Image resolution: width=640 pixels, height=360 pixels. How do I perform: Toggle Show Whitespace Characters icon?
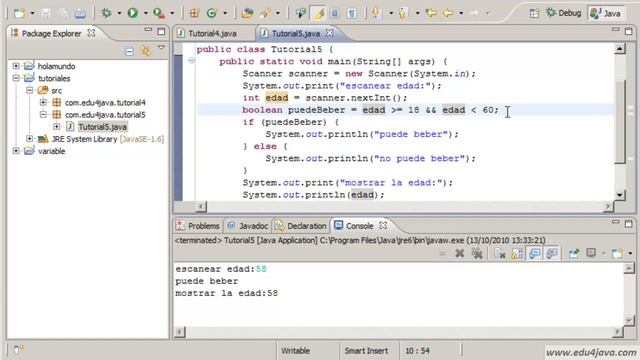click(x=351, y=13)
